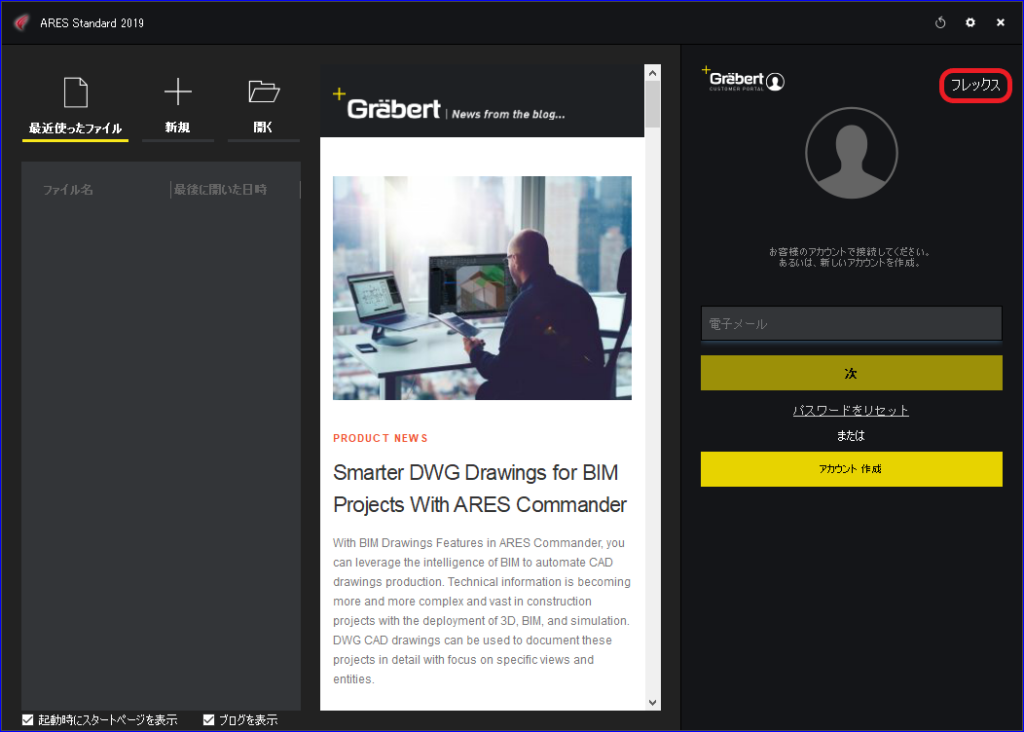1024x732 pixels.
Task: Click the blog scrollbar down arrow
Action: click(x=652, y=702)
